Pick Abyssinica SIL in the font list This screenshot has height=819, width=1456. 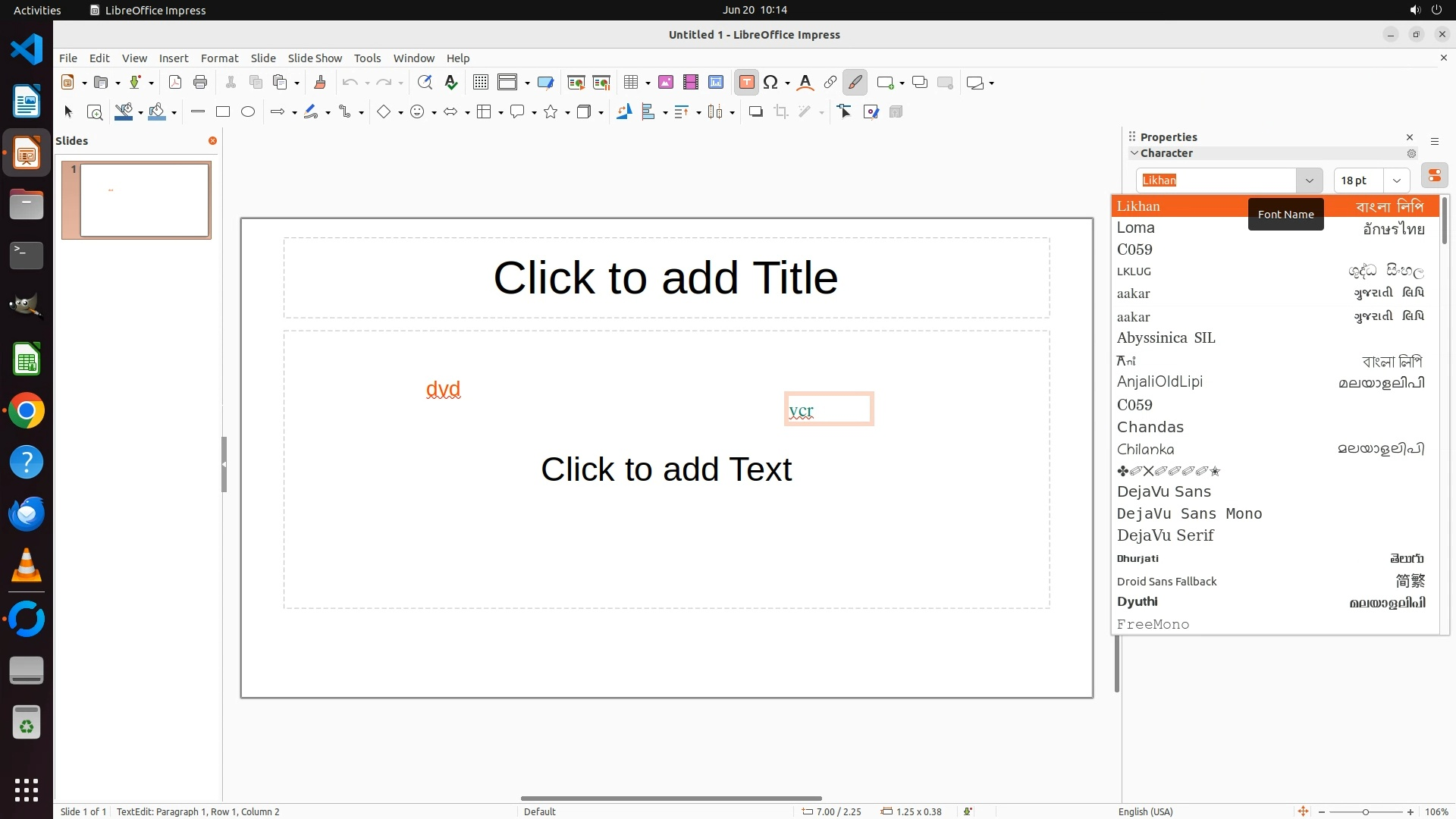(1166, 338)
